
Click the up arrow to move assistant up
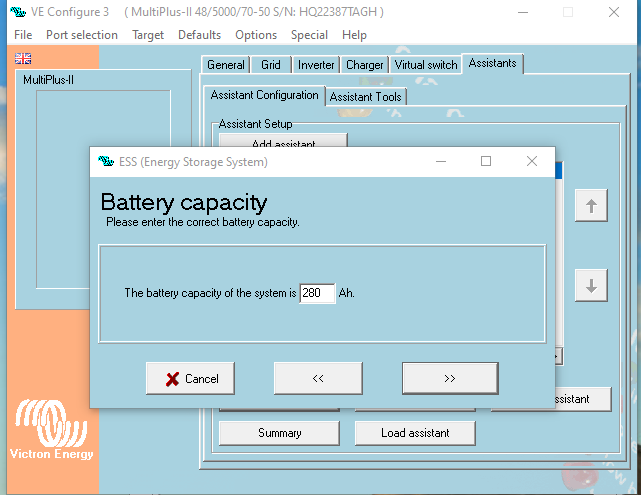coord(591,206)
